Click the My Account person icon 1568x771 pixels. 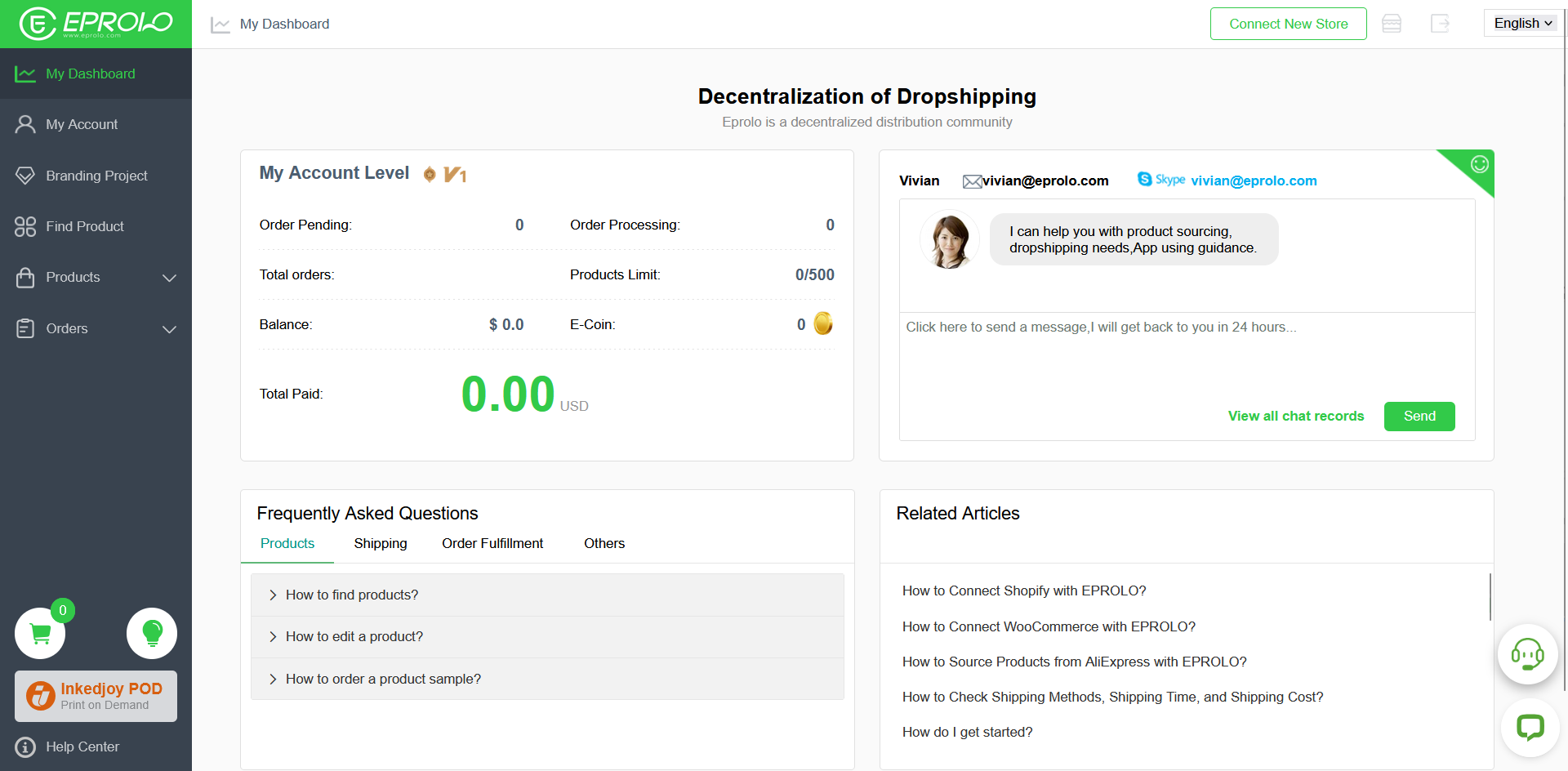coord(25,124)
